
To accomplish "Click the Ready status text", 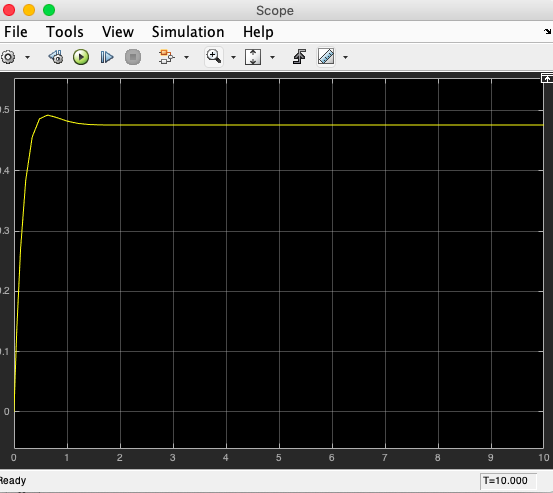I will point(13,481).
